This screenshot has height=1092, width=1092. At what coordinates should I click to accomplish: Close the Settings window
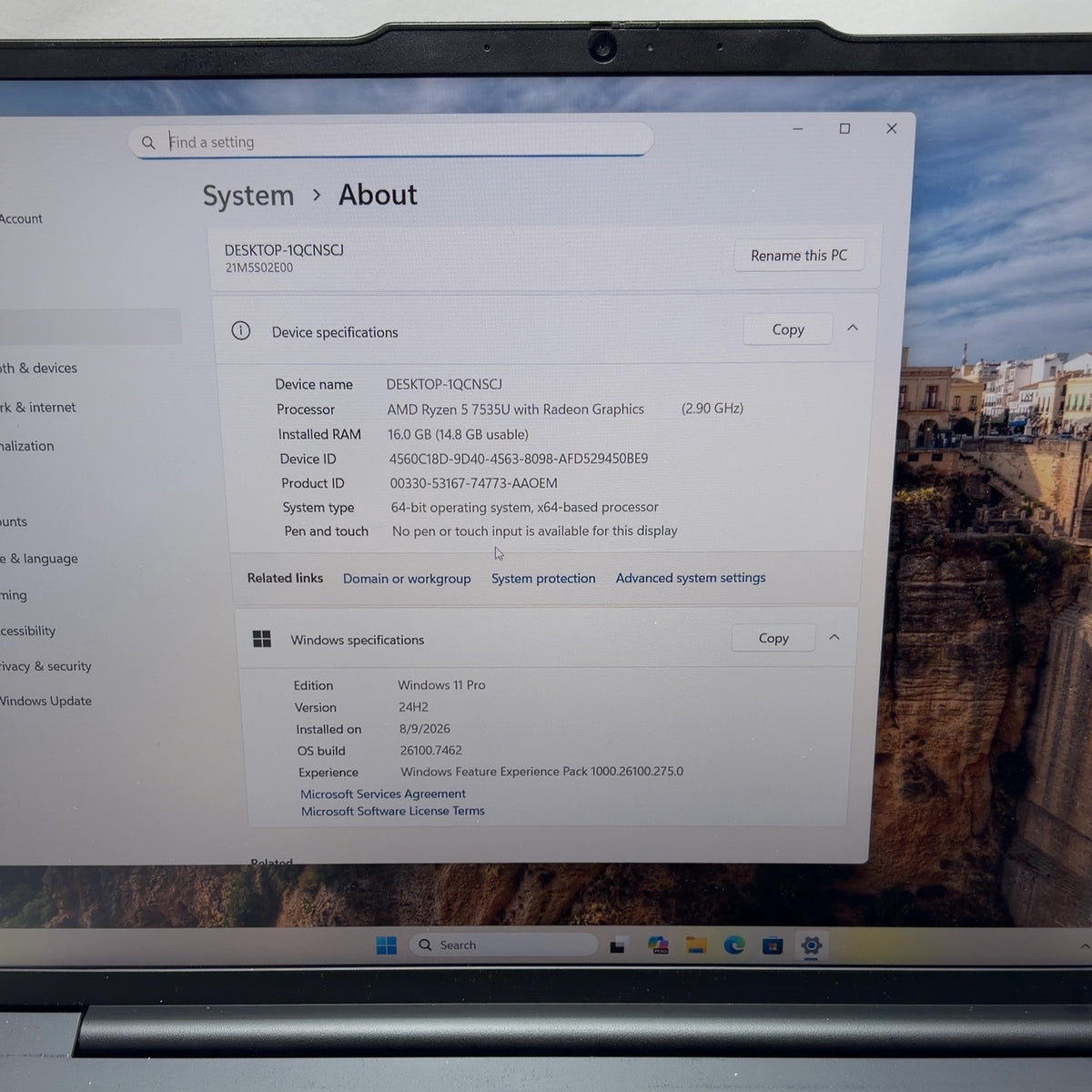coord(892,128)
